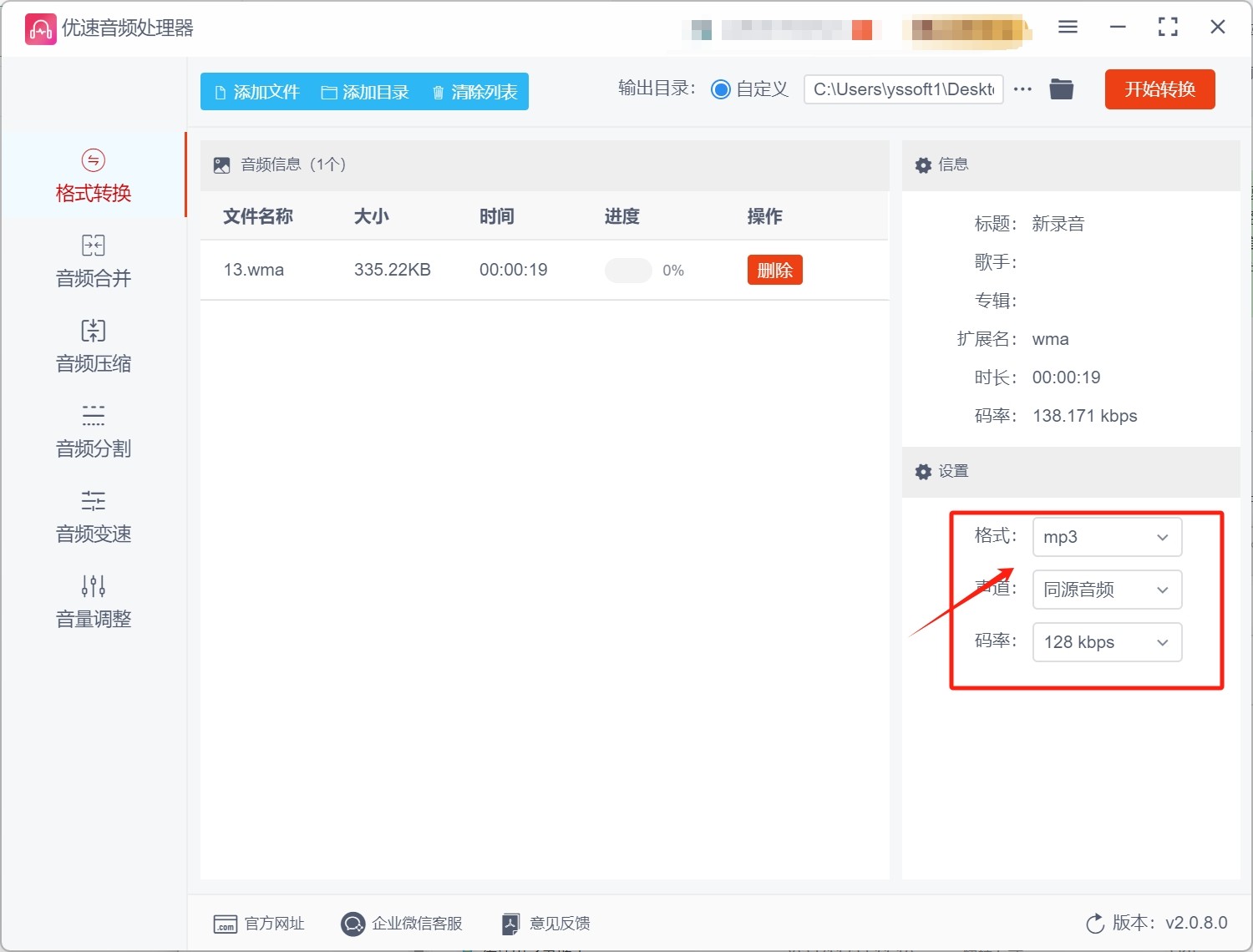
Task: Select the Custom (自定义) output radio button
Action: tap(720, 89)
